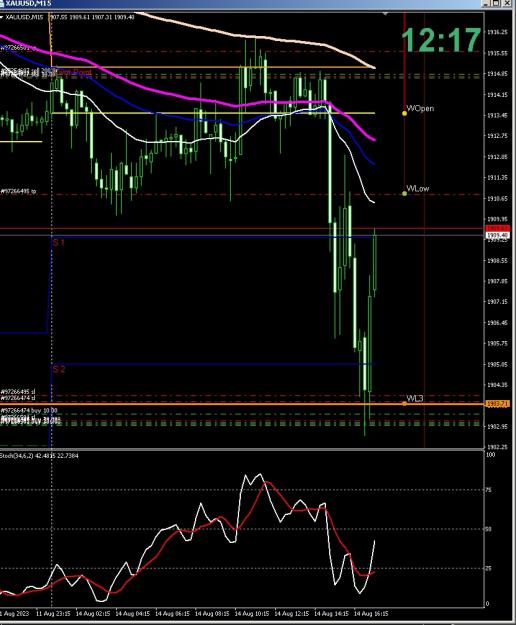Click the WOpen text label
Image resolution: width=516 pixels, height=625 pixels.
coord(420,108)
